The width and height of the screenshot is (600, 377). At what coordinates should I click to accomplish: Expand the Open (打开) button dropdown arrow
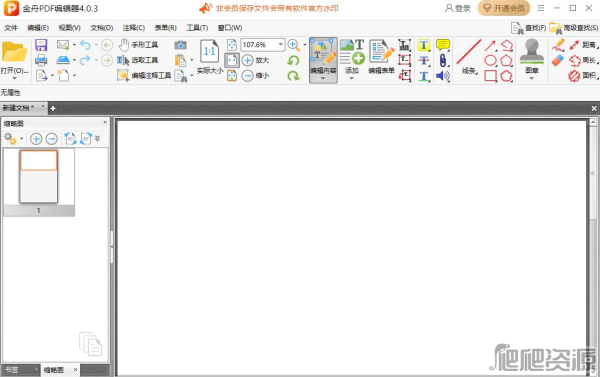tap(15, 78)
